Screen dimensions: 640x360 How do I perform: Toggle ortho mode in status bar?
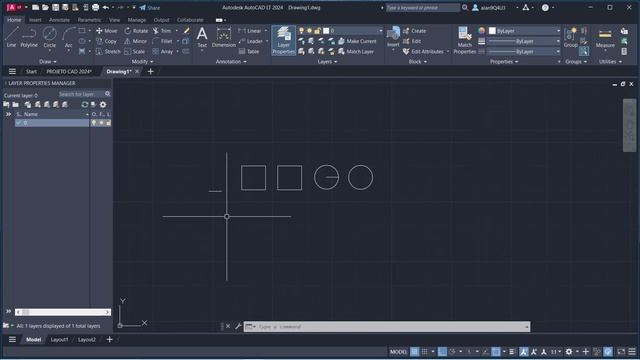(442, 352)
